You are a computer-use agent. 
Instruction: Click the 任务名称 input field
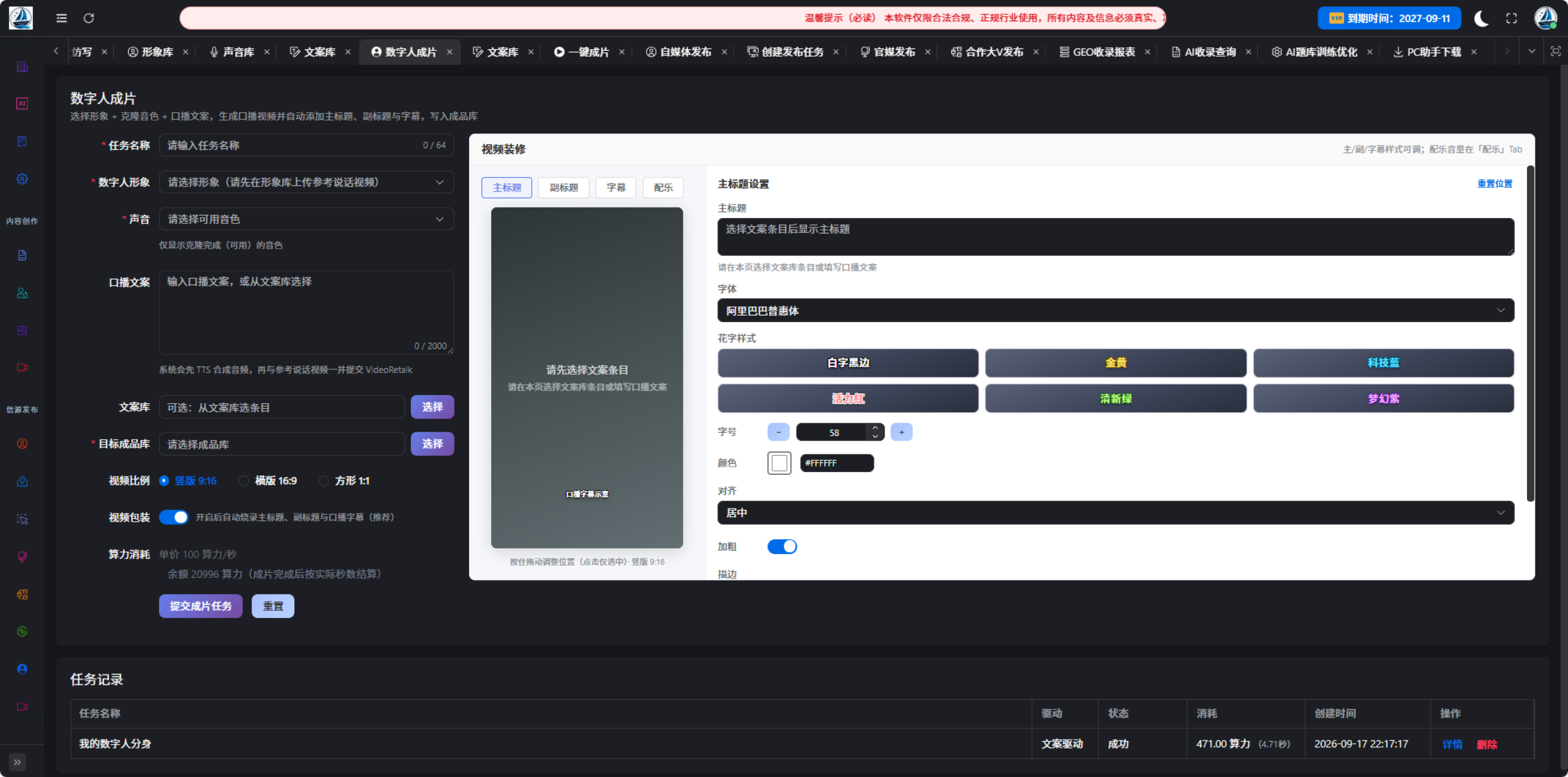pyautogui.click(x=306, y=146)
